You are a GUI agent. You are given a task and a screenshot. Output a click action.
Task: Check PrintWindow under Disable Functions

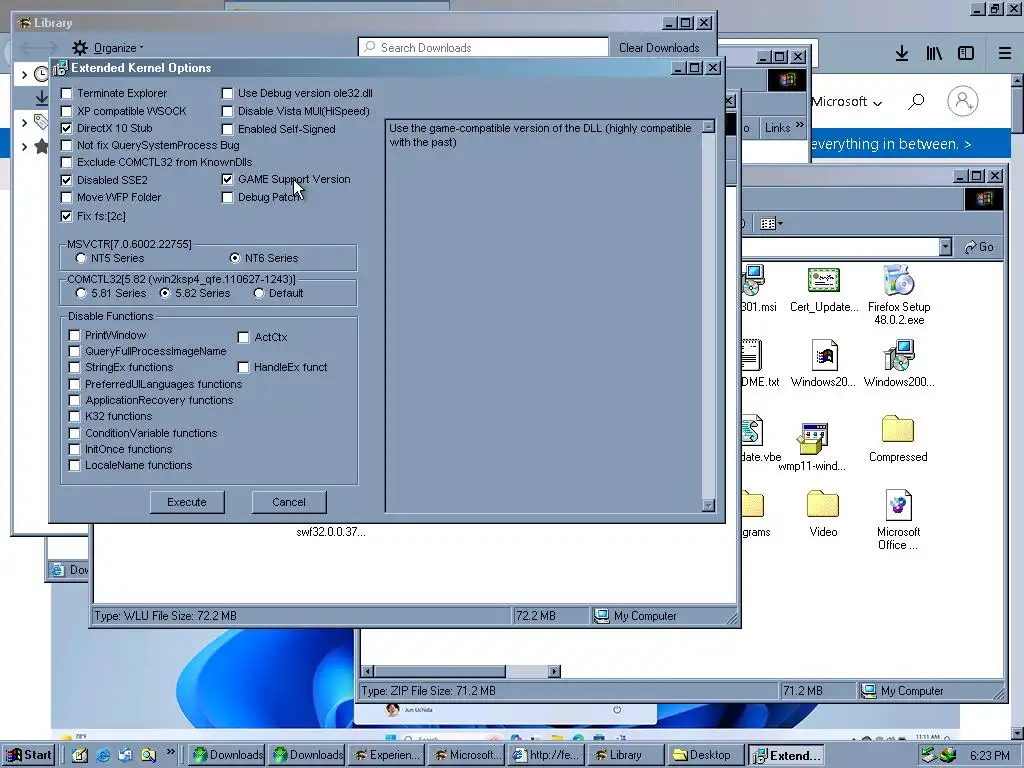click(74, 335)
